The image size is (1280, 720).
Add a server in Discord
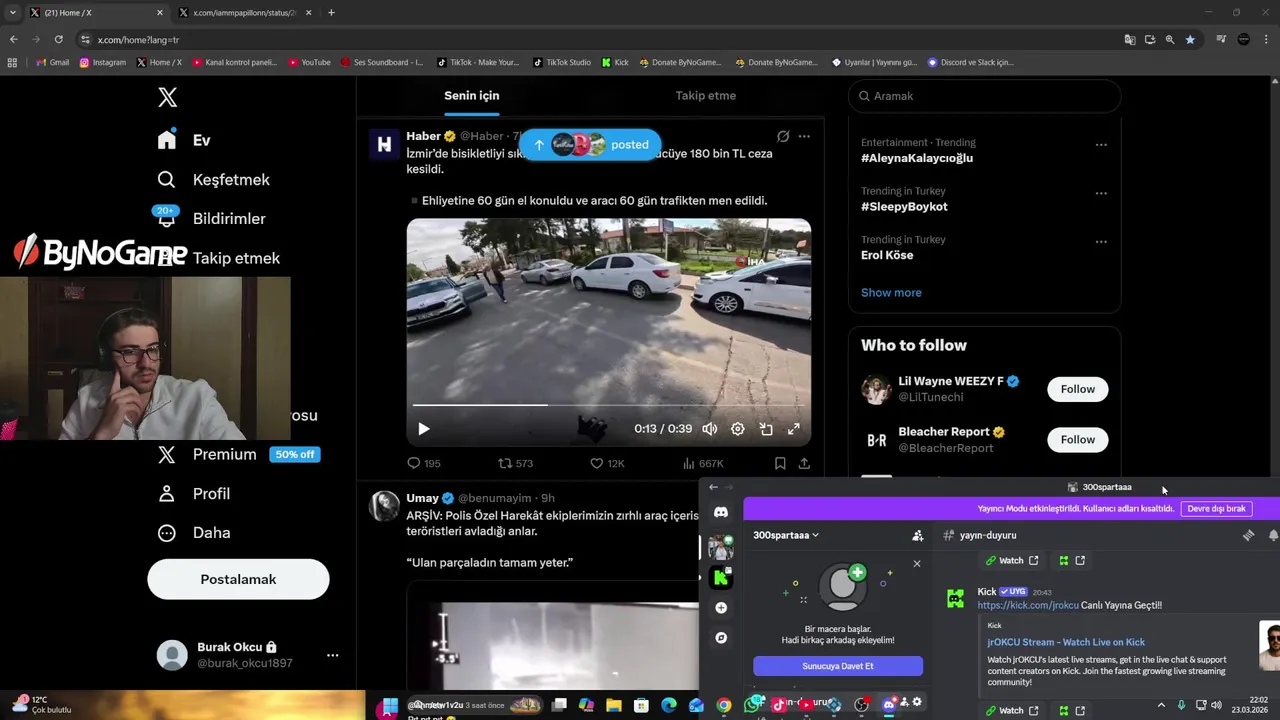(x=720, y=607)
